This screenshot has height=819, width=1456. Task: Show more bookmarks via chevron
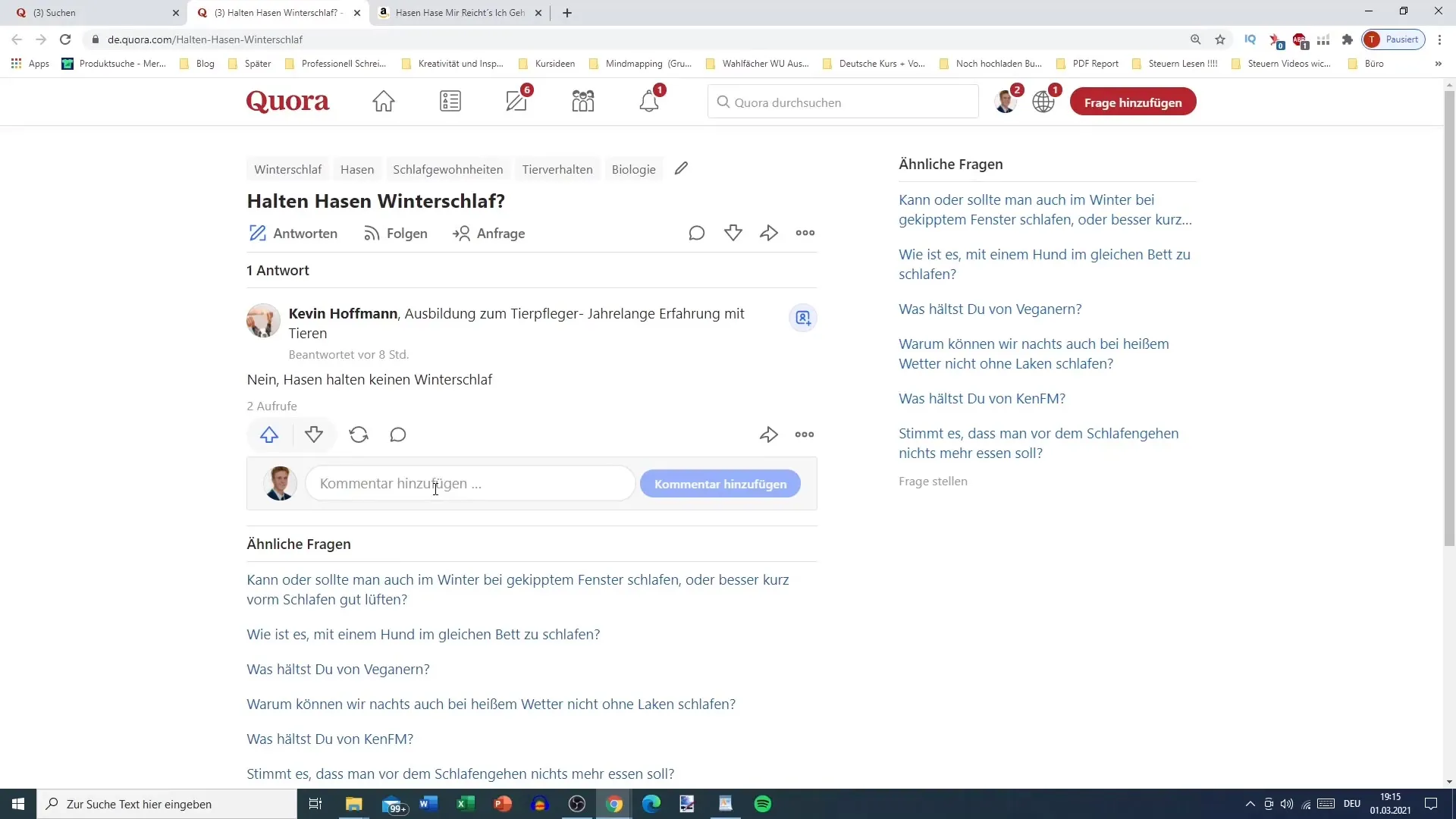pyautogui.click(x=1439, y=64)
